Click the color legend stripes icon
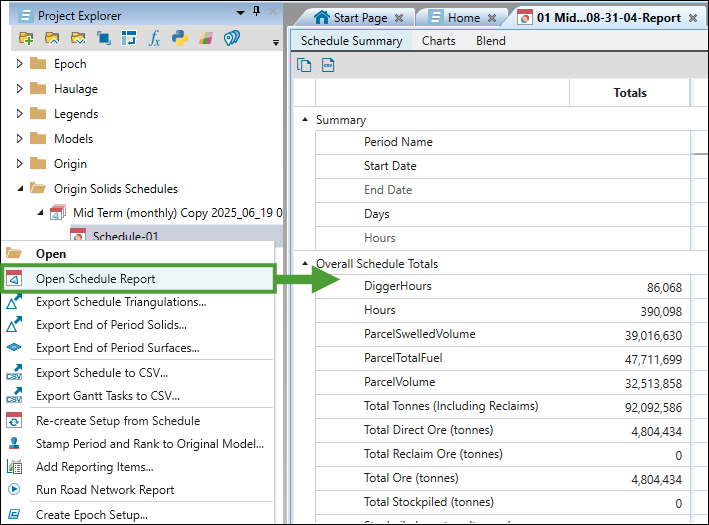 [205, 38]
